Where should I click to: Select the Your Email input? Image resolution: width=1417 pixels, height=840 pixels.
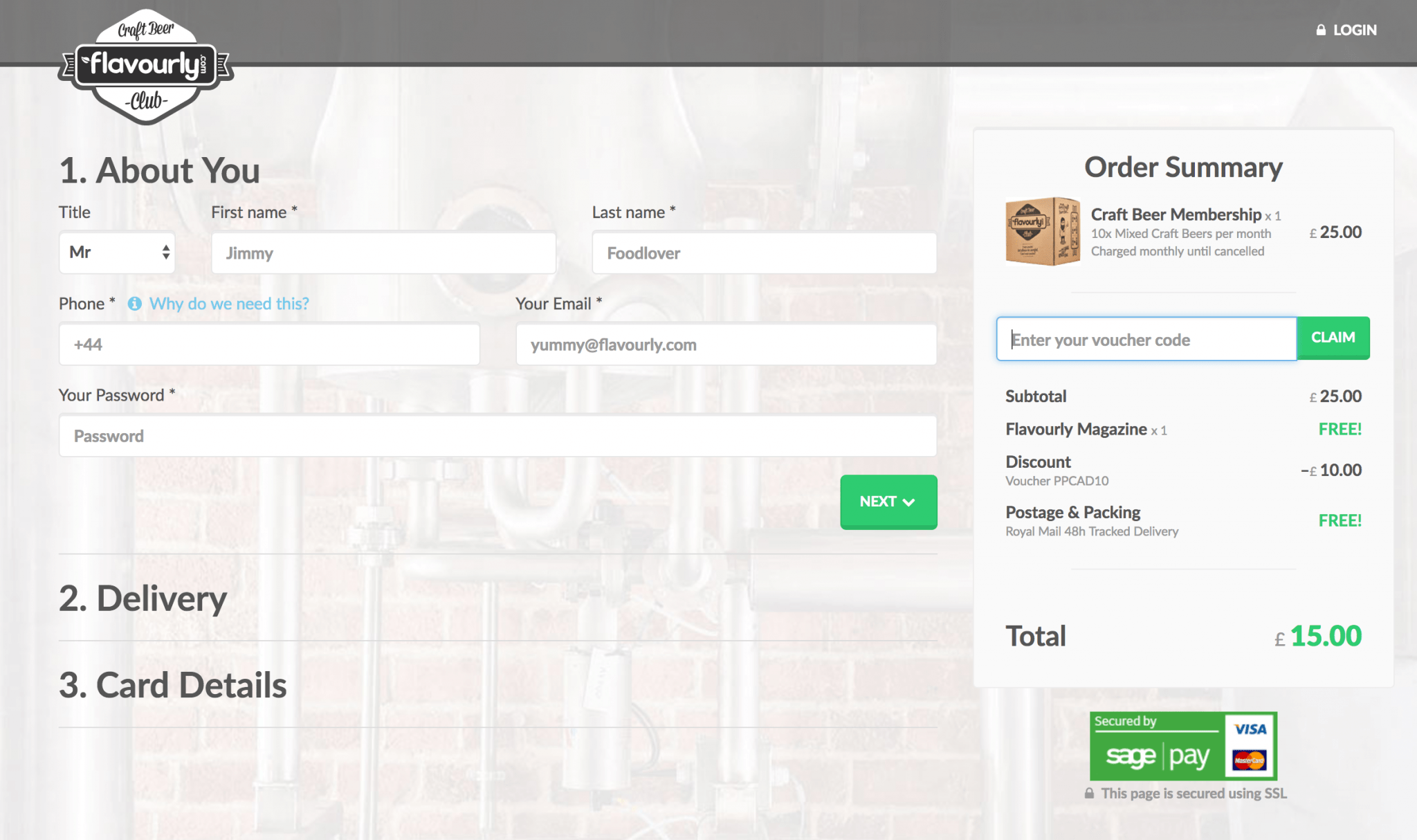tap(726, 345)
